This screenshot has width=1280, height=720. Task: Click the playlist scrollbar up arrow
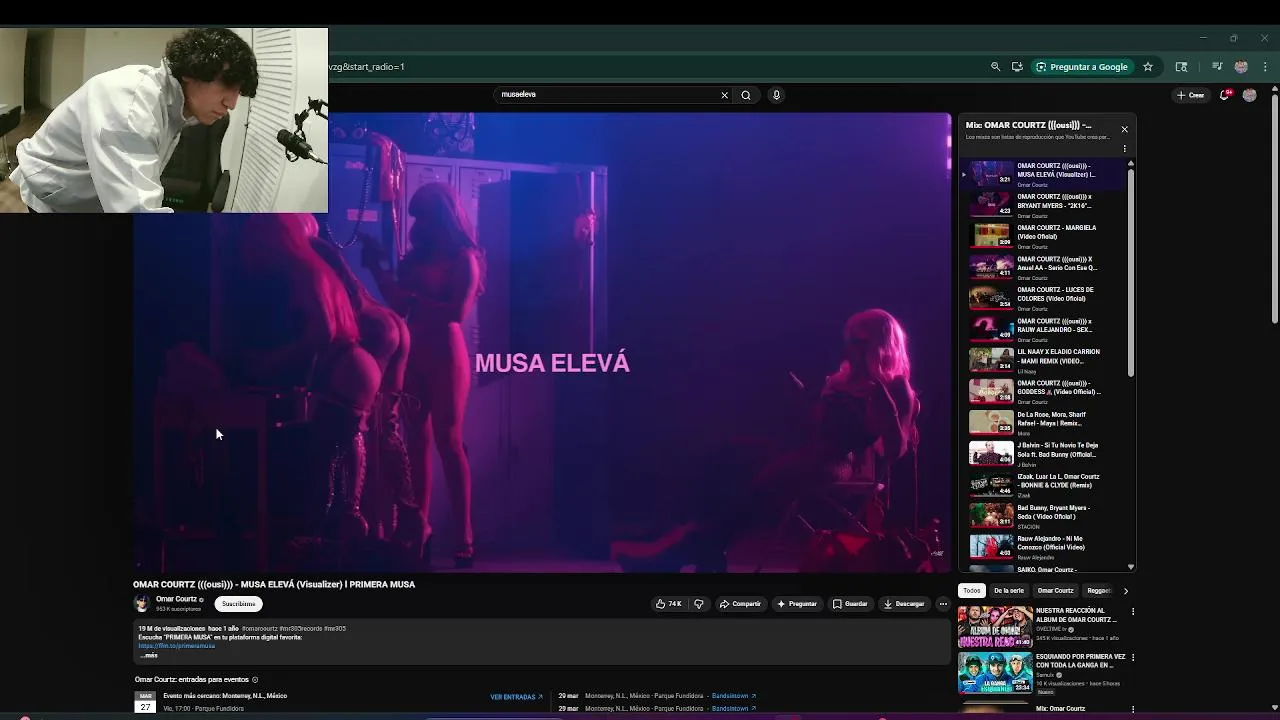coord(1131,163)
